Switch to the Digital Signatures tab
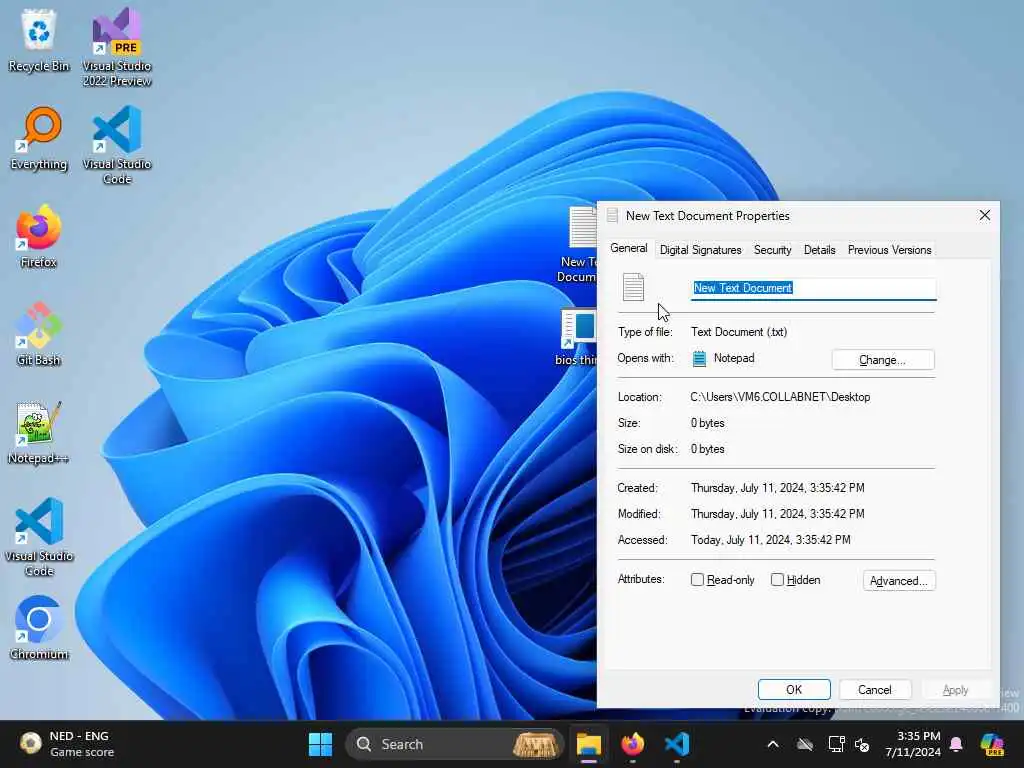The height and width of the screenshot is (768, 1024). [701, 250]
